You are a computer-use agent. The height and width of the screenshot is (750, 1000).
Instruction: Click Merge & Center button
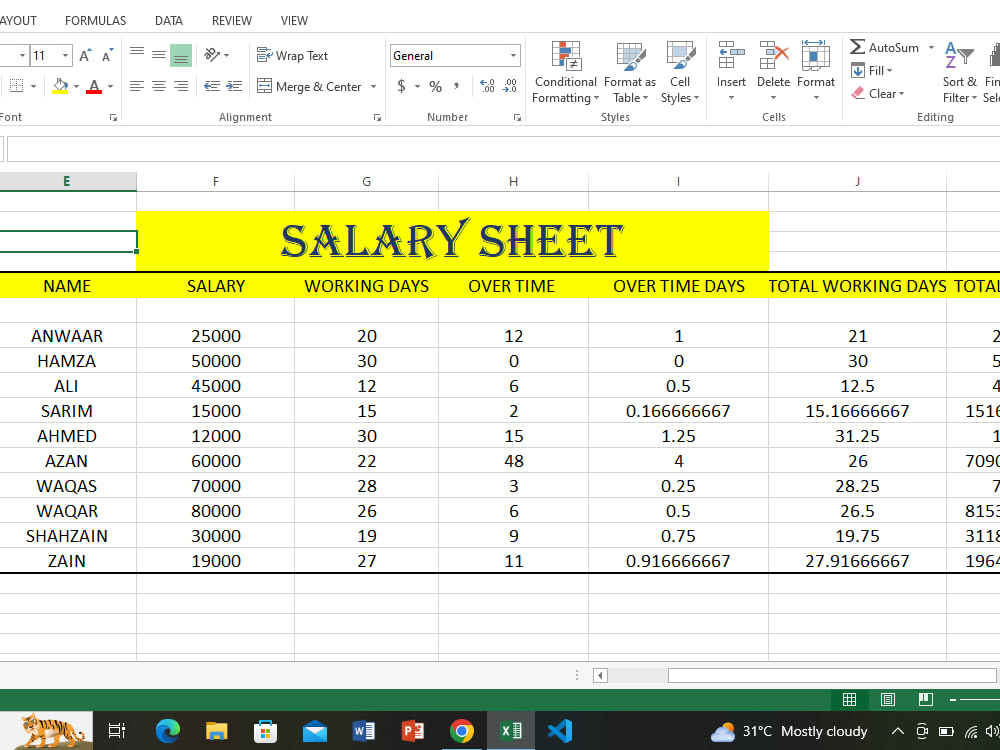coord(309,86)
